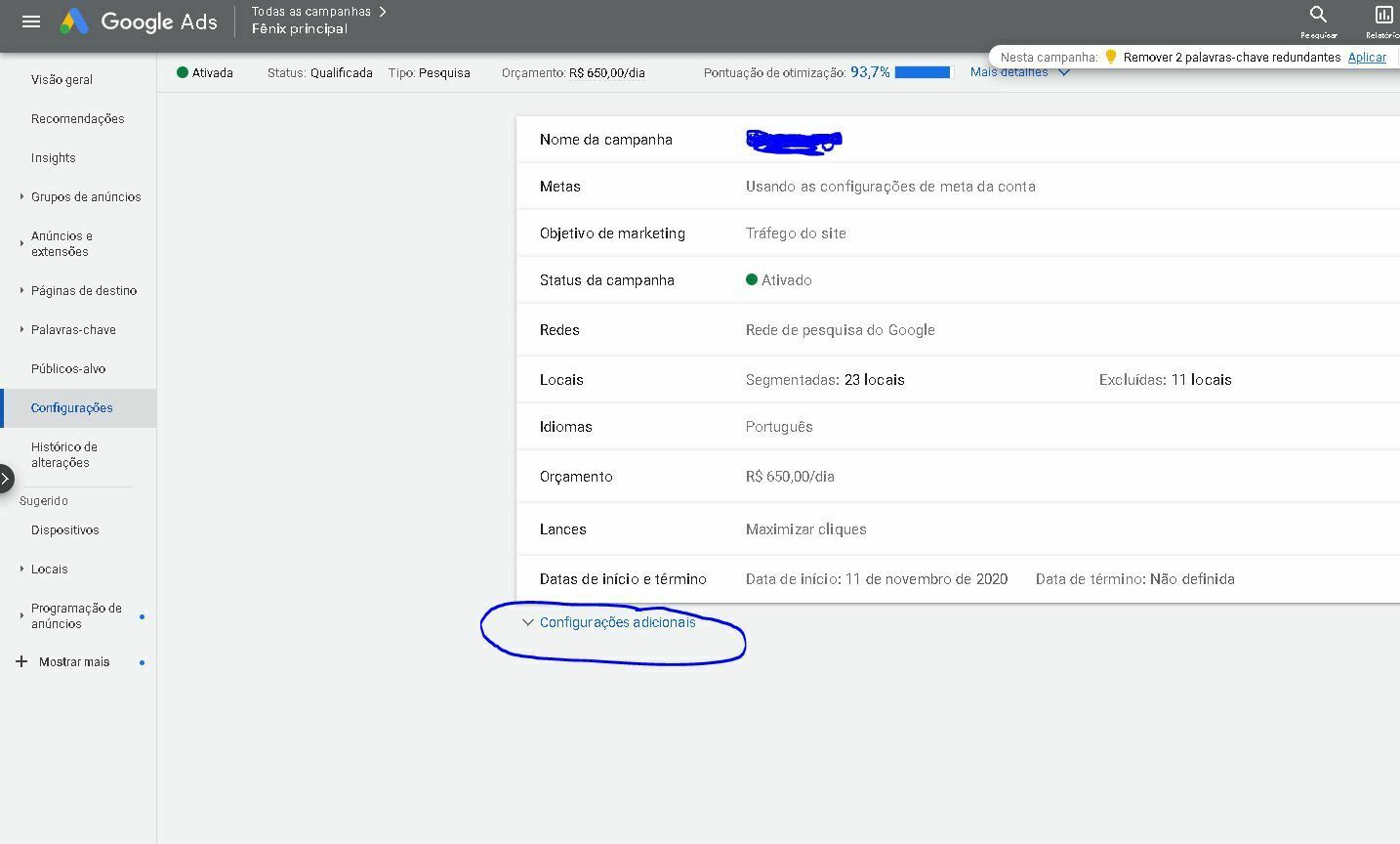Click the optimization score progress bar
The width and height of the screenshot is (1400, 844).
pos(923,72)
